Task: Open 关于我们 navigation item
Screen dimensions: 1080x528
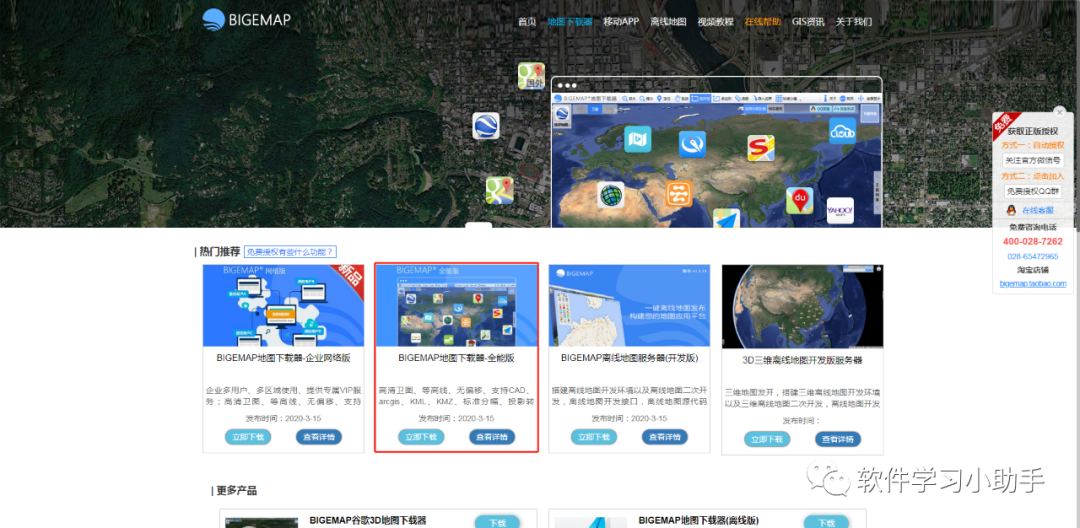Action: click(x=853, y=21)
